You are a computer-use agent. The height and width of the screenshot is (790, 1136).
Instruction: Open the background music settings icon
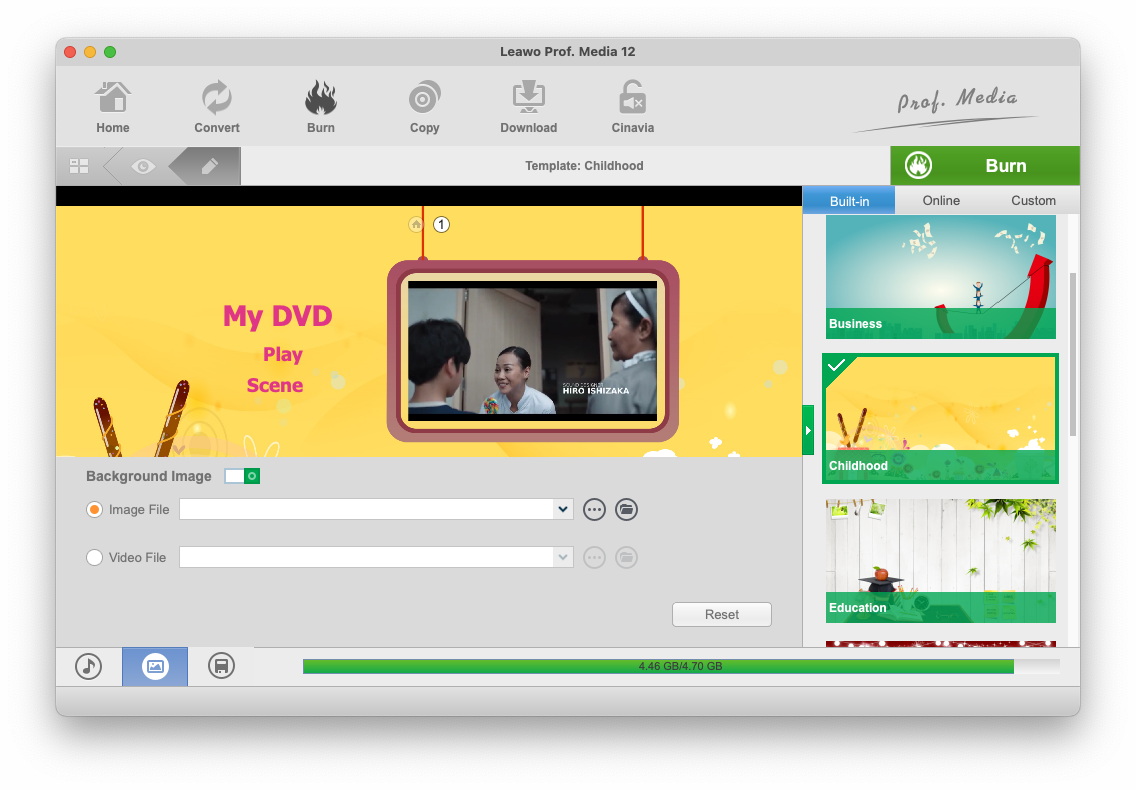coord(89,666)
